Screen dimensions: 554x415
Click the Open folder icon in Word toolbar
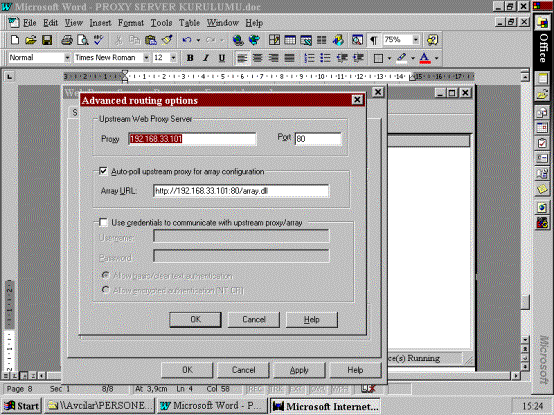(30, 40)
